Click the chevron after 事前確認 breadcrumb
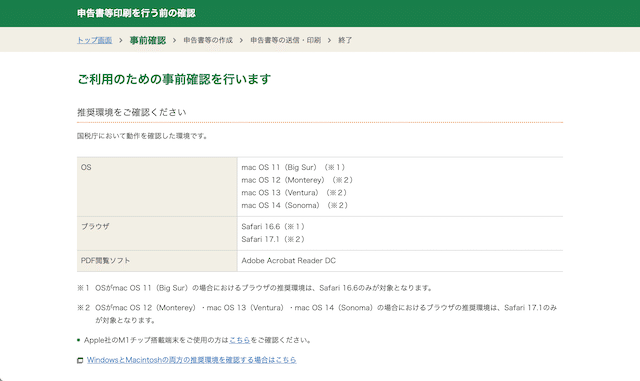The width and height of the screenshot is (640, 381). (174, 40)
